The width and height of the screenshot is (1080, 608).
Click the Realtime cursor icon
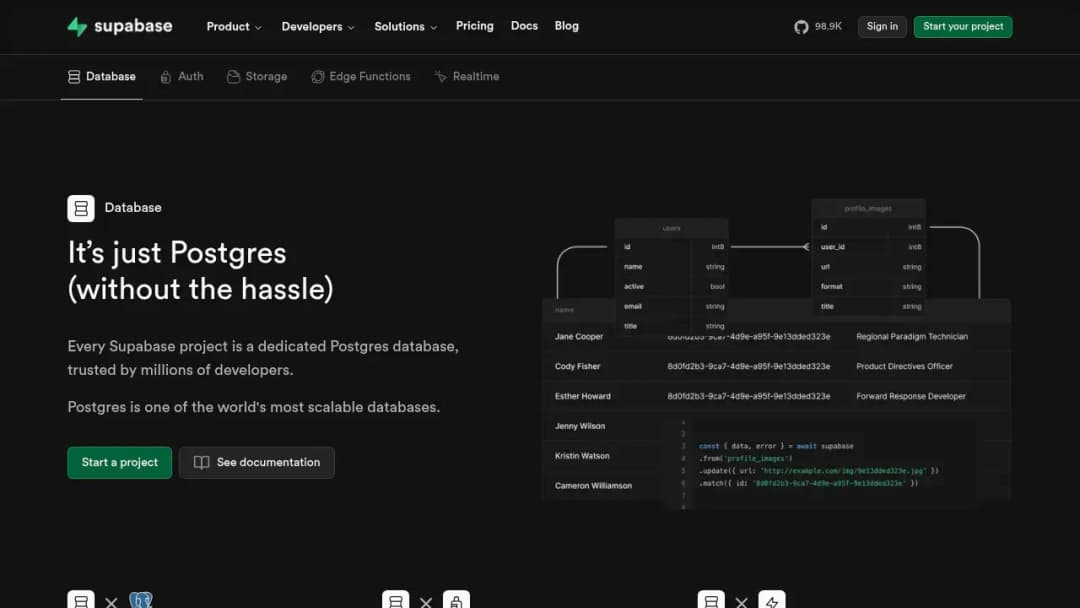coord(440,76)
